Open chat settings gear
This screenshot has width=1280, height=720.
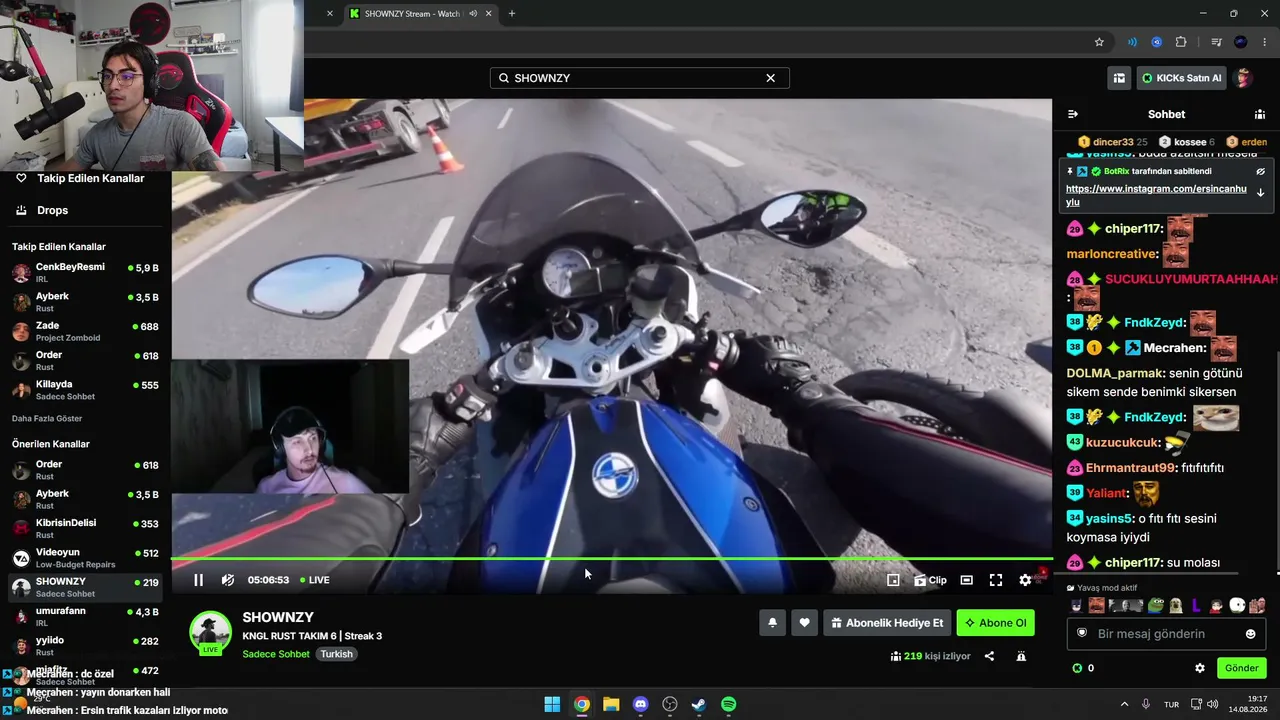pyautogui.click(x=1200, y=668)
